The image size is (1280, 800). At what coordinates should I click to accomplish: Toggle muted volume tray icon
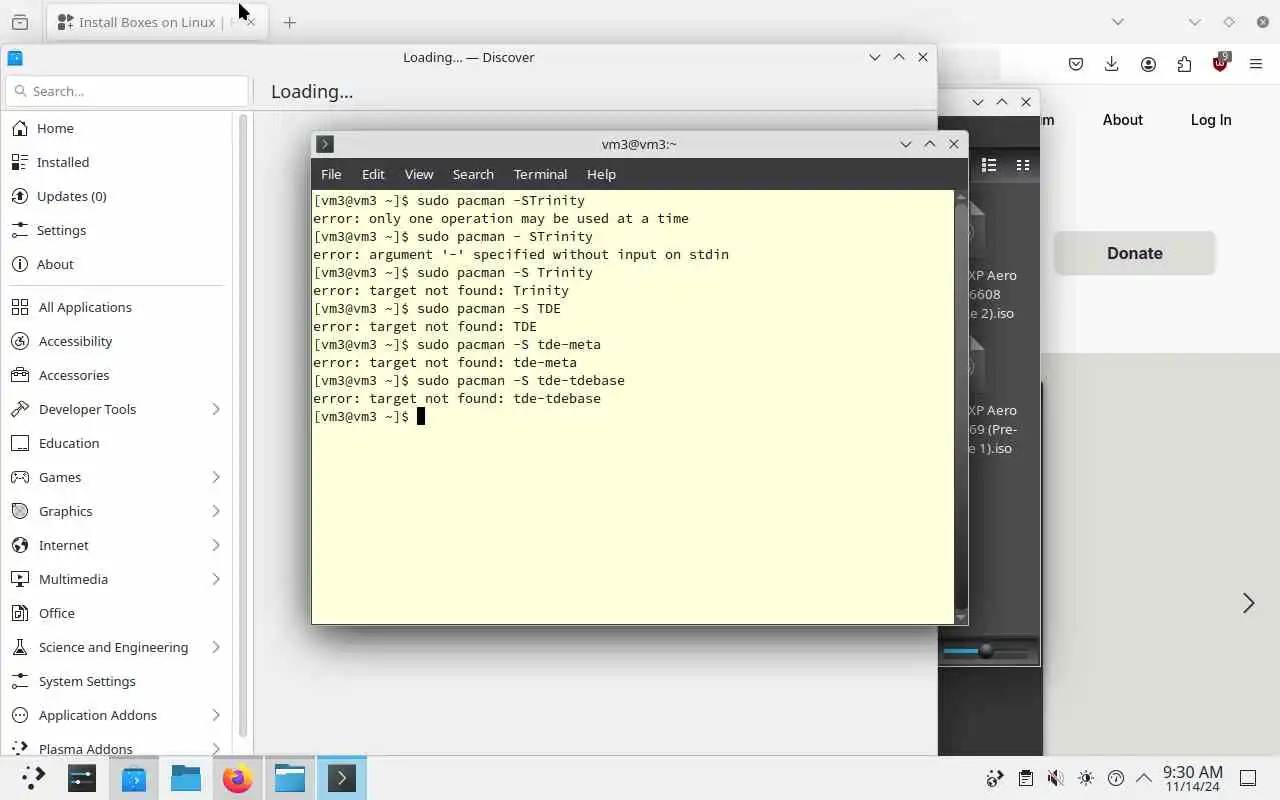(x=1055, y=778)
